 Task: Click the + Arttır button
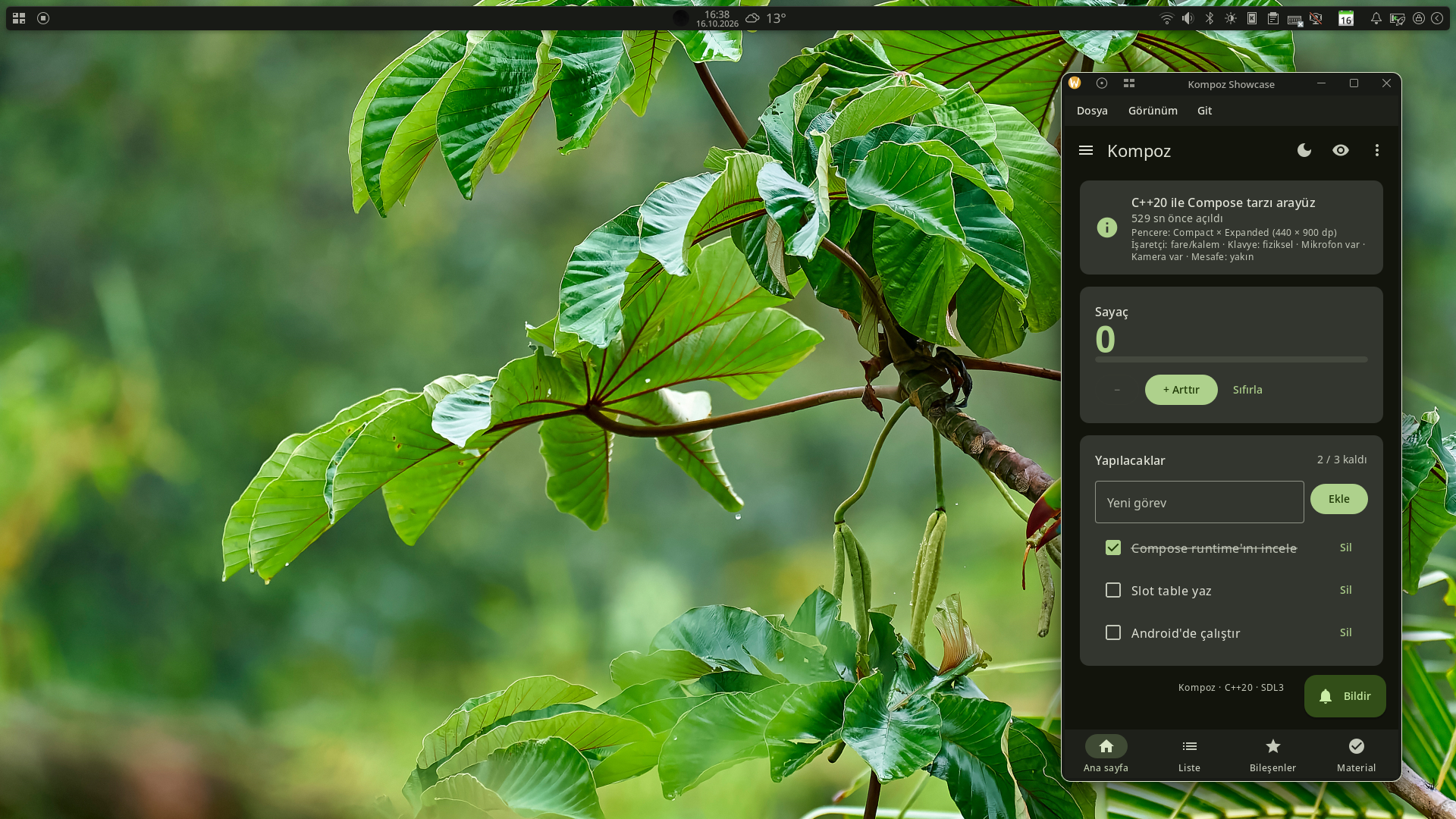click(1181, 390)
